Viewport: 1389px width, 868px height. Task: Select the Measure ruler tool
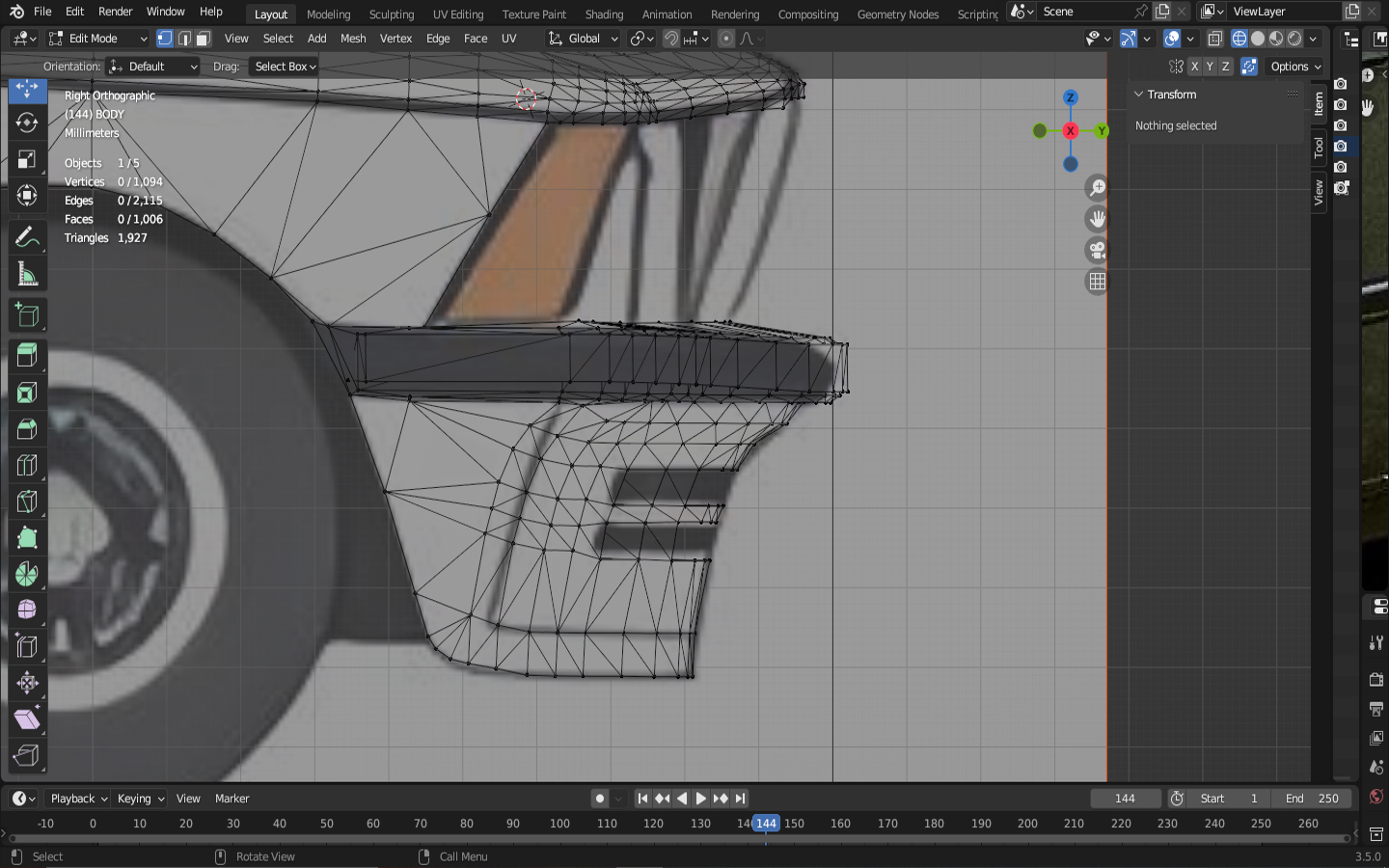[27, 274]
